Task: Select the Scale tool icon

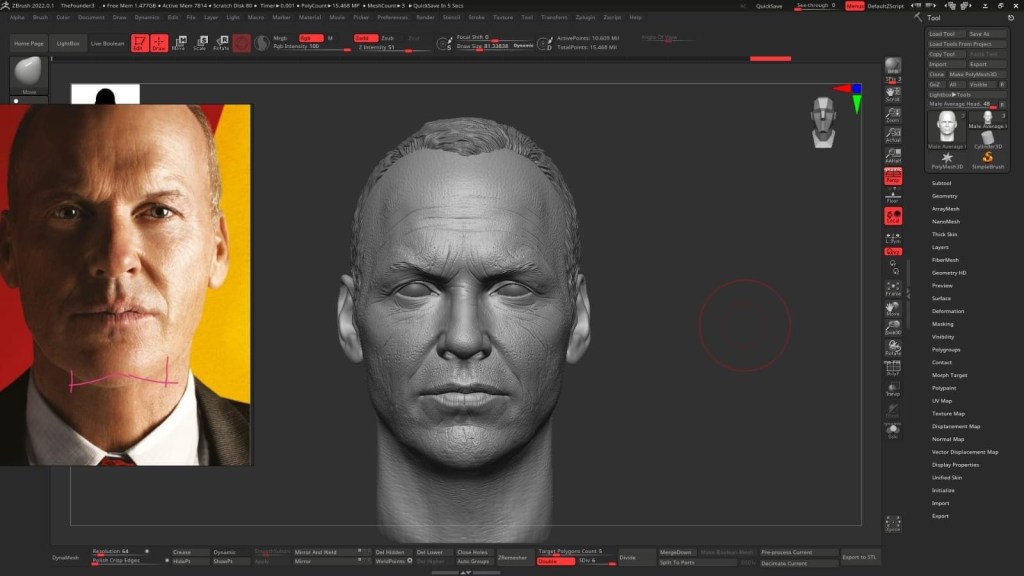Action: pos(200,43)
